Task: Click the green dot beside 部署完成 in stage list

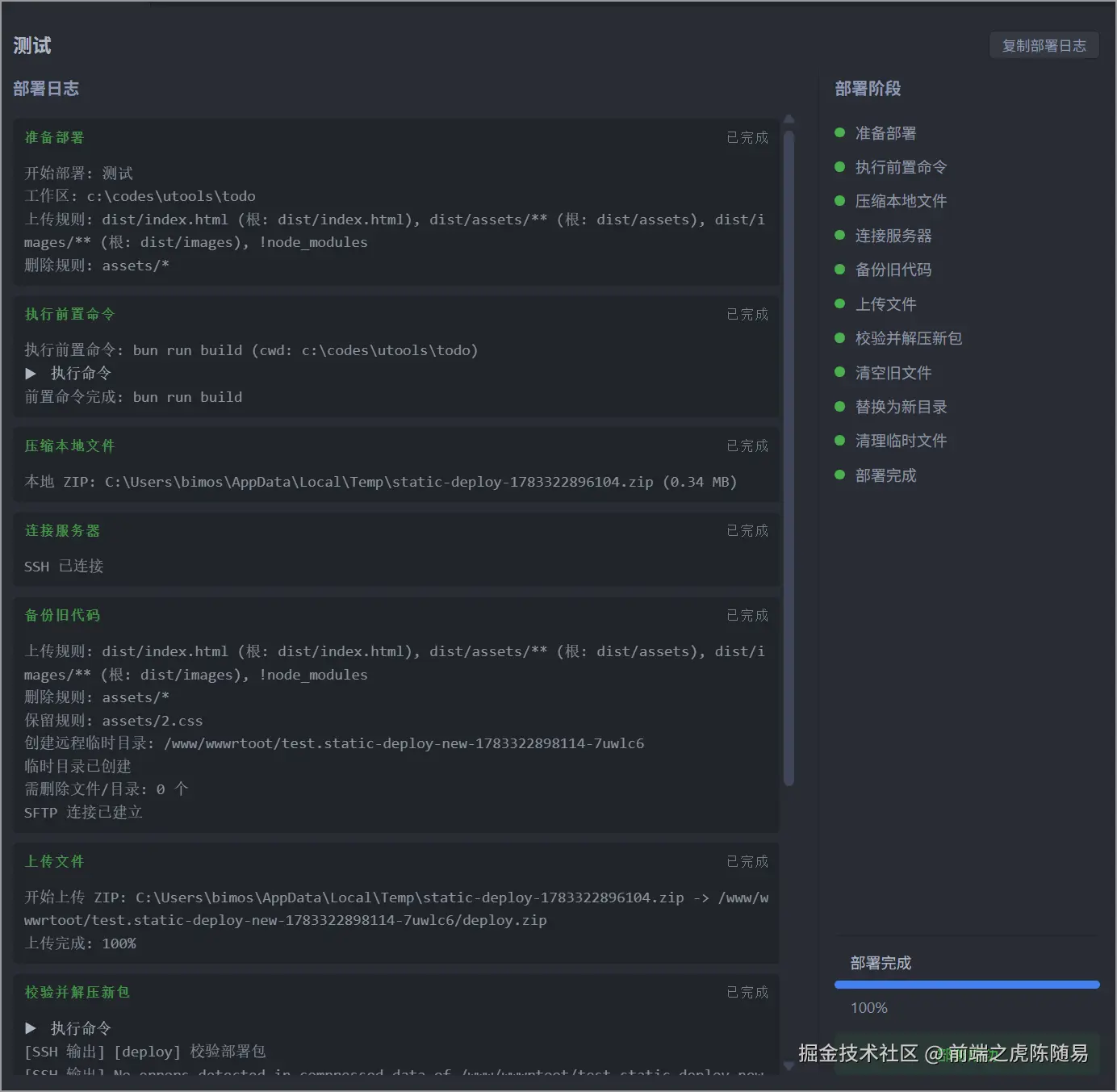Action: tap(839, 475)
